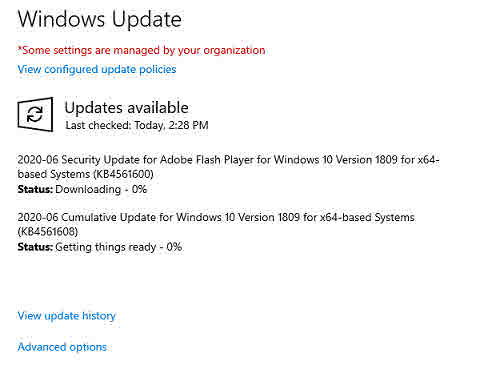
Task: Open the View update history link
Action: coord(66,316)
